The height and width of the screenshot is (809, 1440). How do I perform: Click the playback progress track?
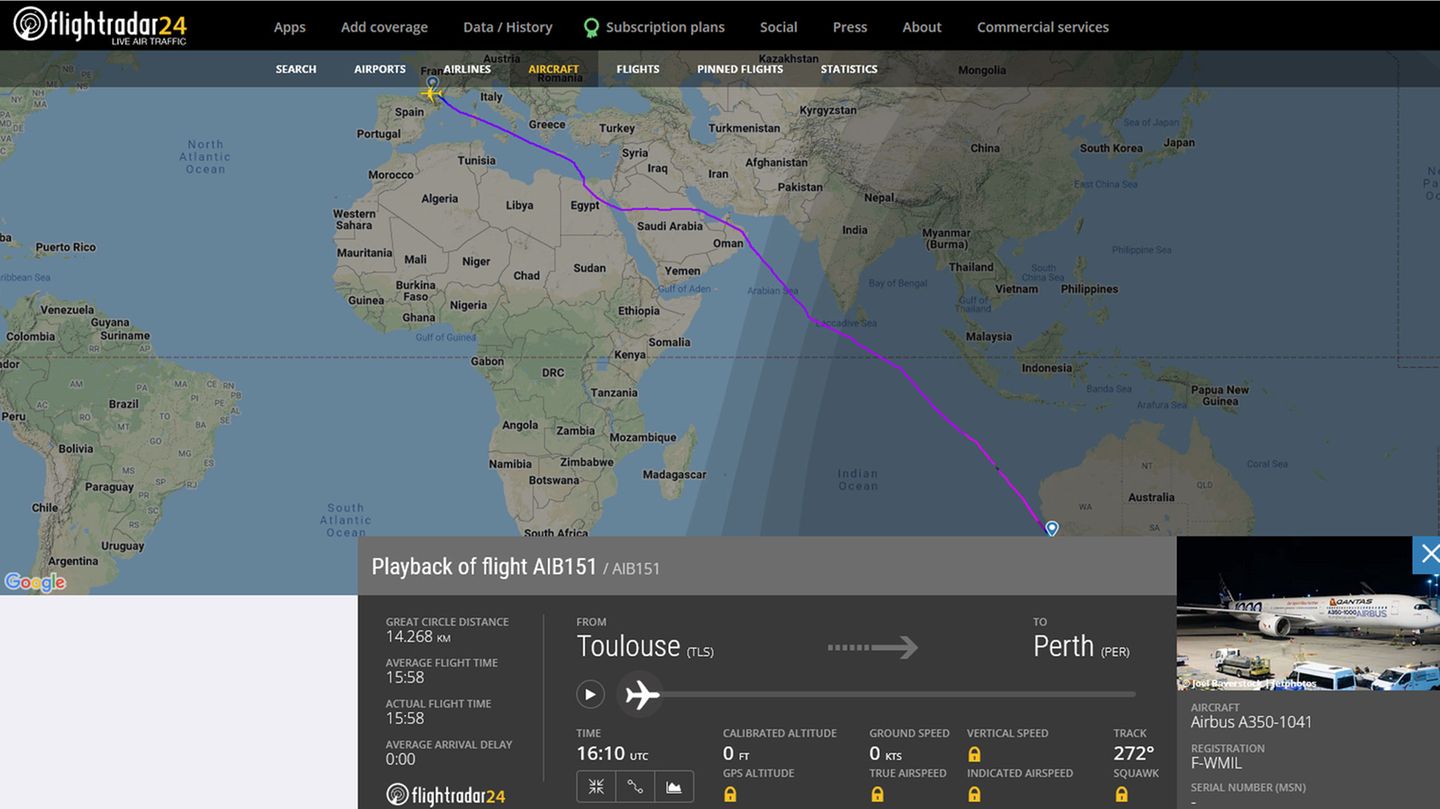pyautogui.click(x=897, y=694)
